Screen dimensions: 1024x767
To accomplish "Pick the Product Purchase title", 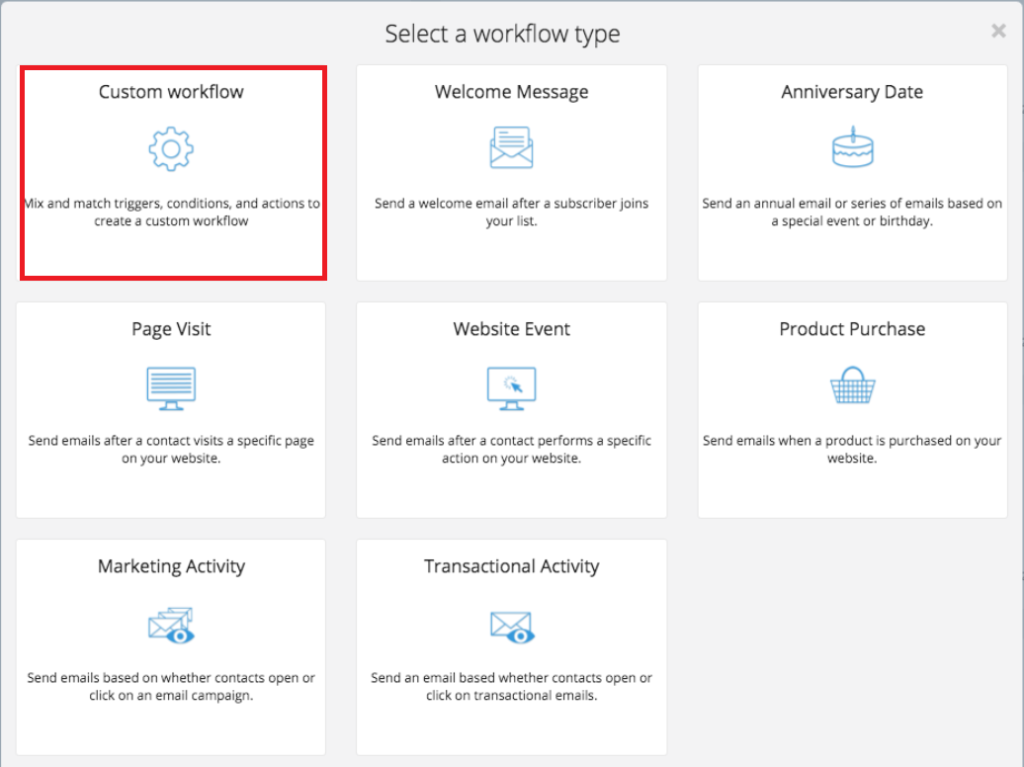I will [852, 329].
